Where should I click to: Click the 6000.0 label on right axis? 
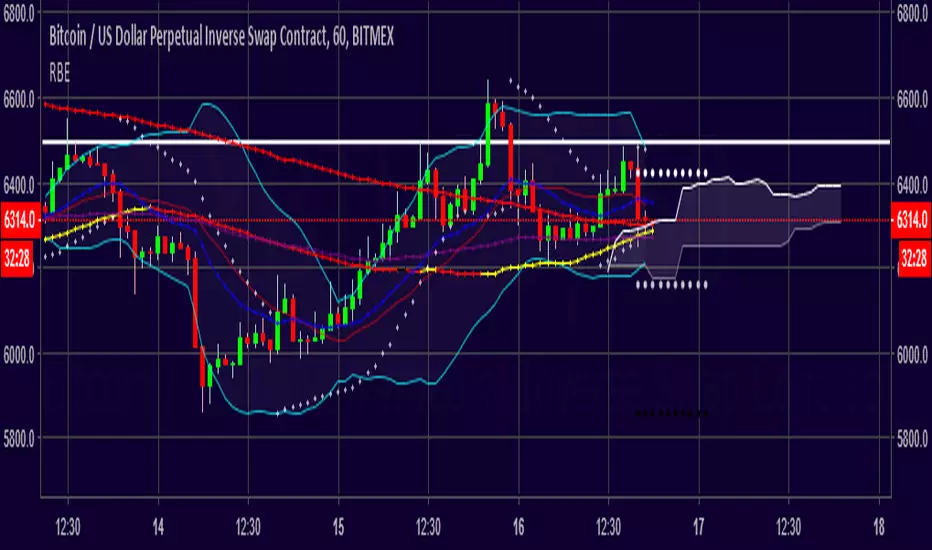tap(912, 354)
